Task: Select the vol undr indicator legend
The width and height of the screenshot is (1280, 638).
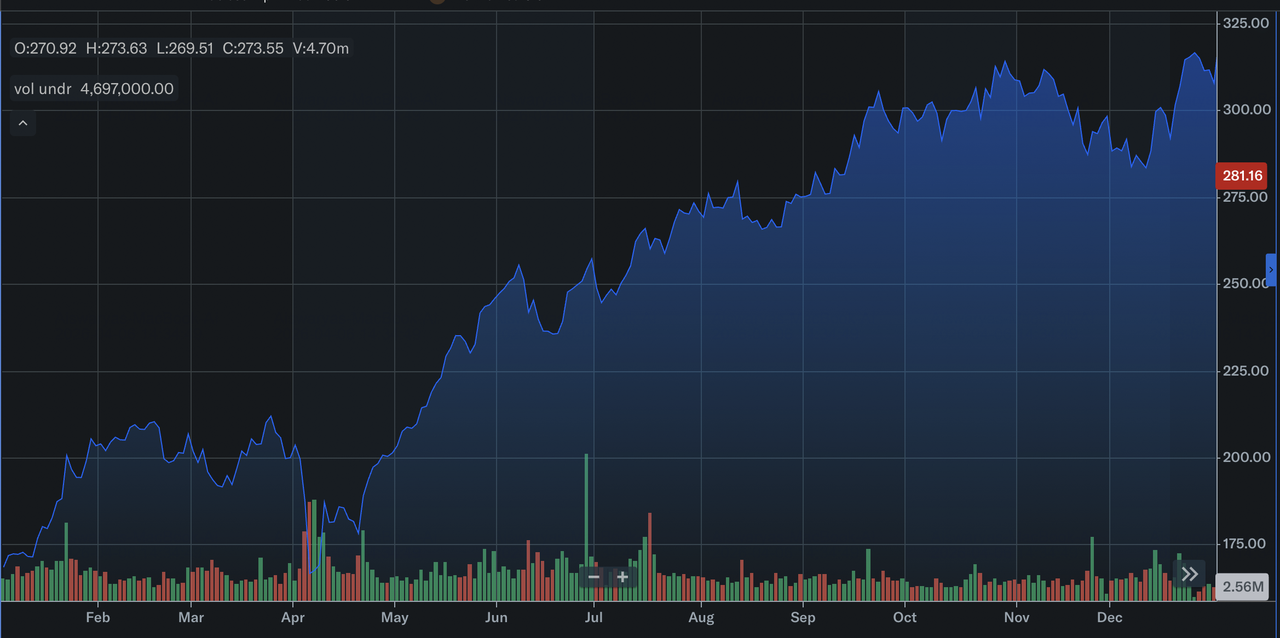Action: coord(42,89)
